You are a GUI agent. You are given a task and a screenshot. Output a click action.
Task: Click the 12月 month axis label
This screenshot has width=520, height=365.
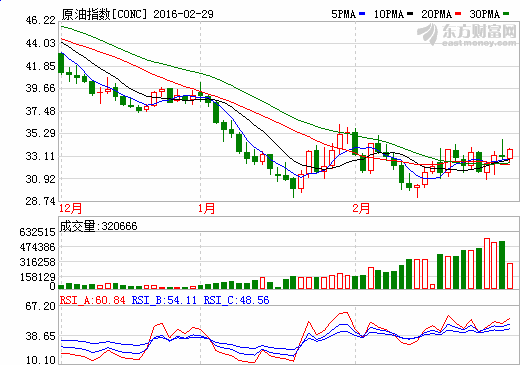70,208
